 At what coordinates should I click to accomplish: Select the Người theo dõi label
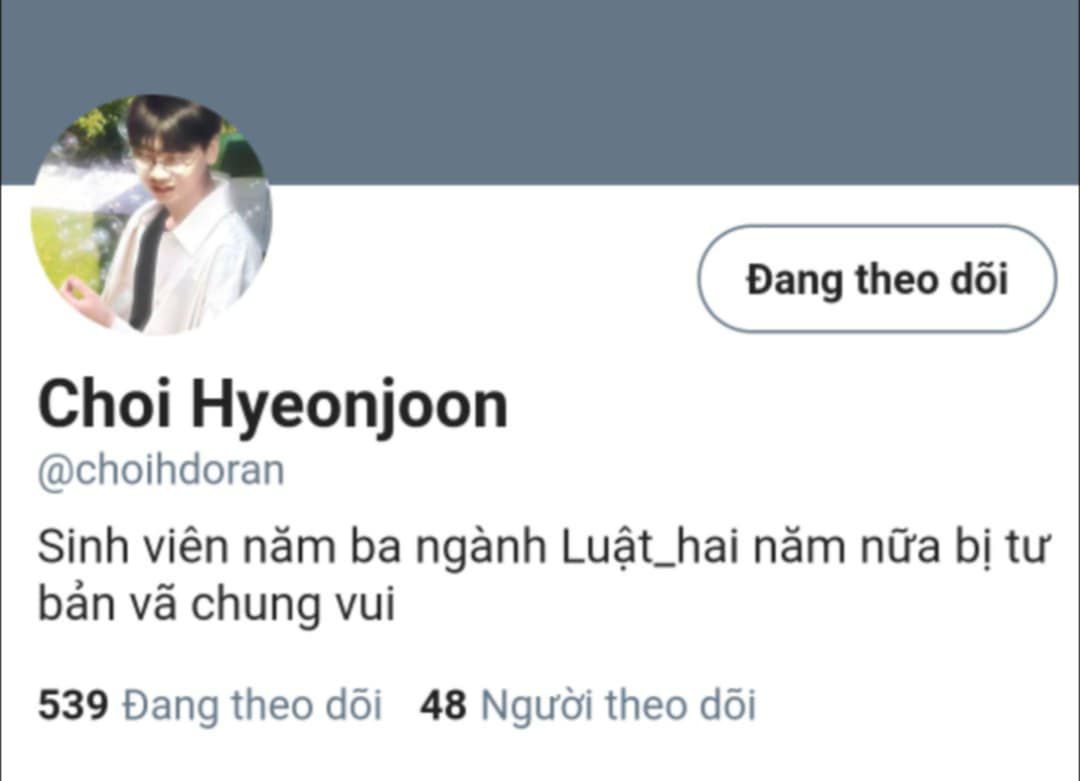pos(618,705)
